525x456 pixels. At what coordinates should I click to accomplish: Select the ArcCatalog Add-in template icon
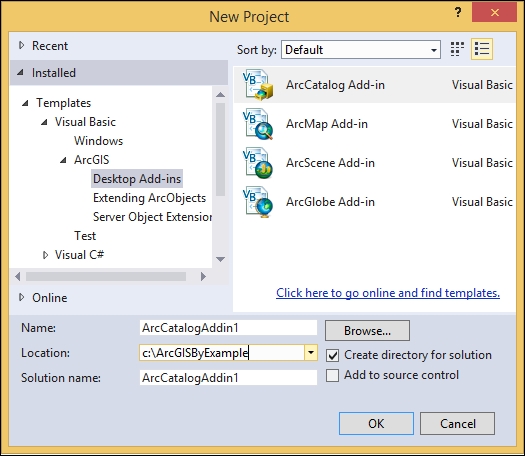(x=258, y=85)
